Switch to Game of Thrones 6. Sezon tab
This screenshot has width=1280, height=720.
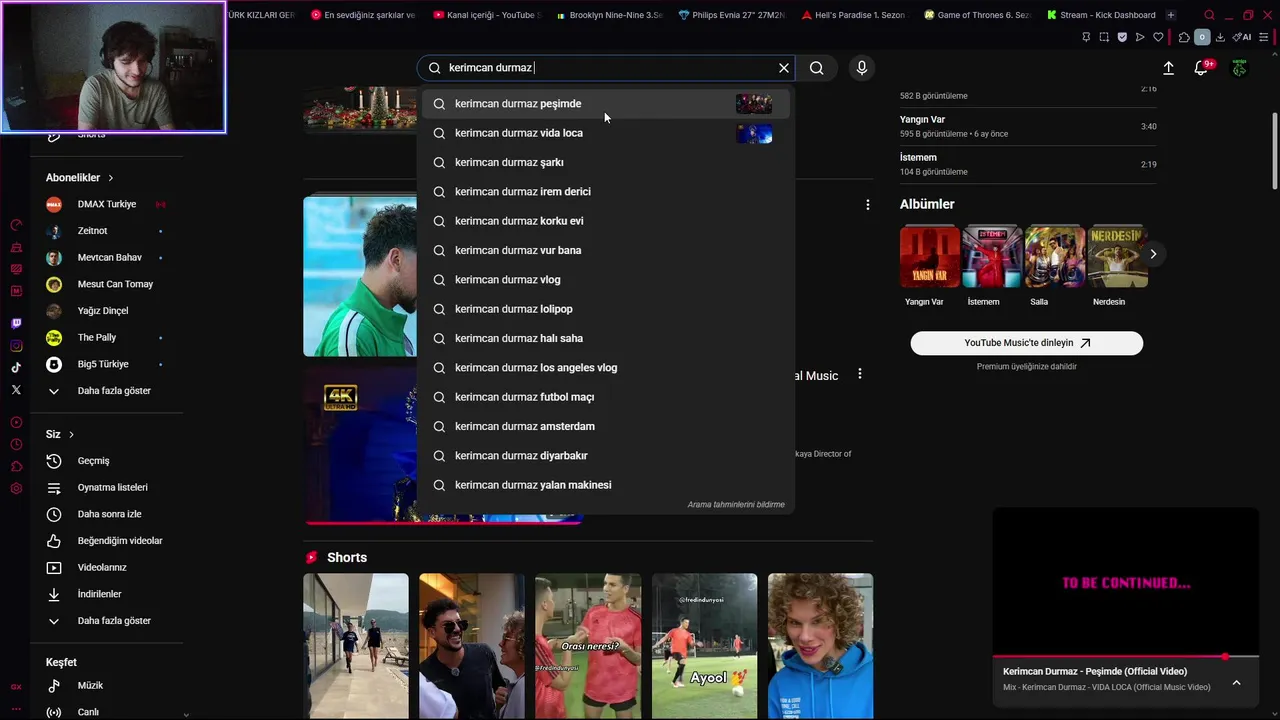click(x=977, y=15)
